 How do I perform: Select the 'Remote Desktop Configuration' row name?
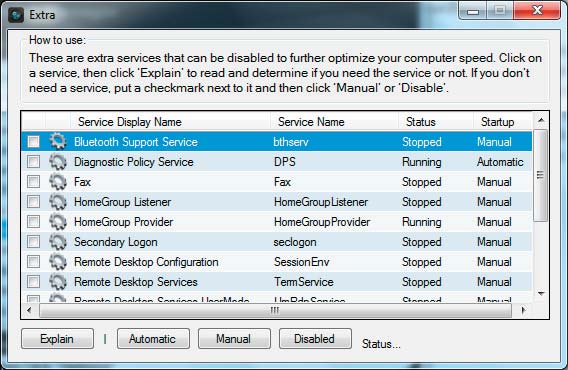pyautogui.click(x=146, y=262)
